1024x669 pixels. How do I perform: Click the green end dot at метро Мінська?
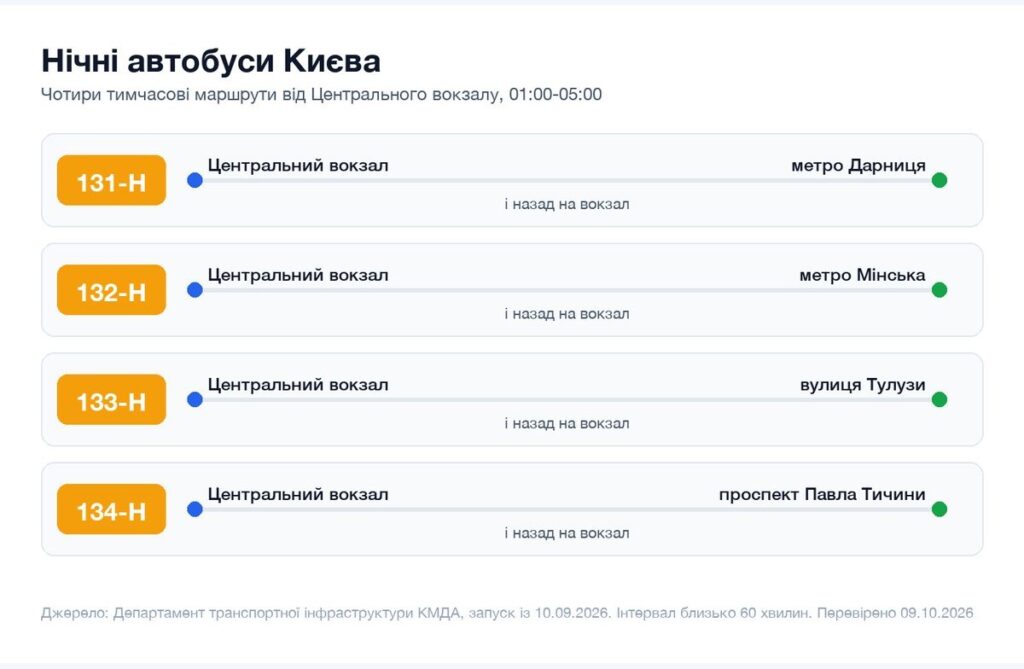(939, 290)
